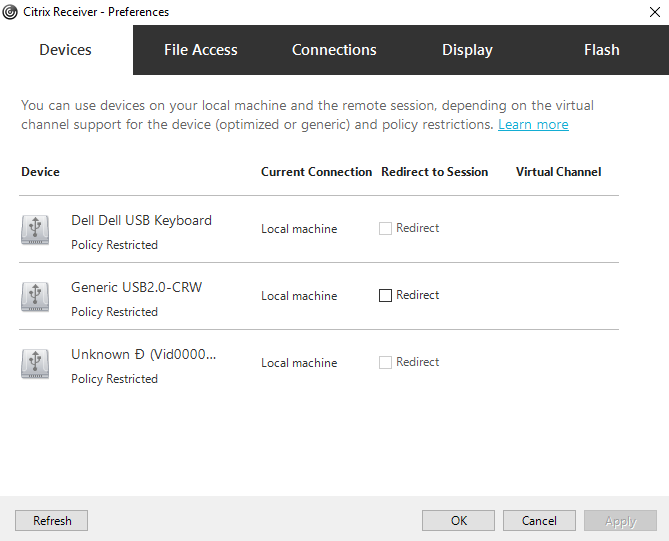Click the Virtual Channel column header
Viewport: 669px width, 541px height.
coord(558,172)
